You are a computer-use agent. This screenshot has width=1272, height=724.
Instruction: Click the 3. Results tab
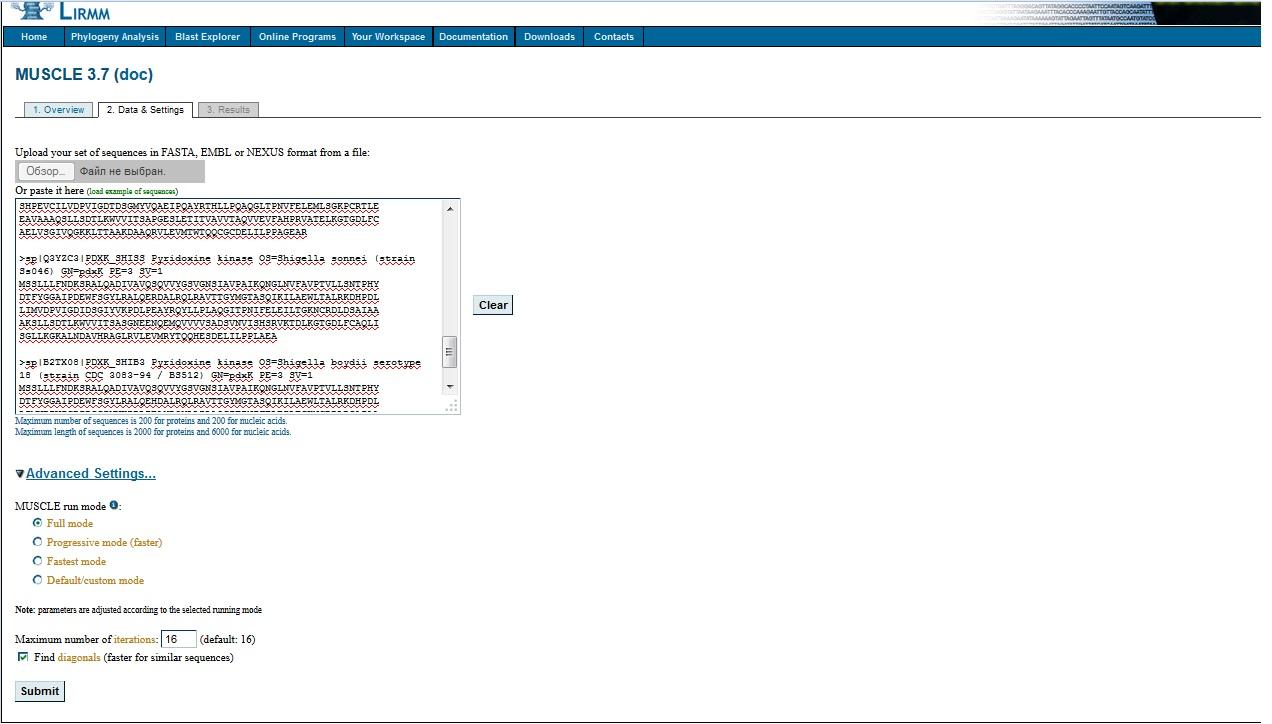click(x=228, y=110)
